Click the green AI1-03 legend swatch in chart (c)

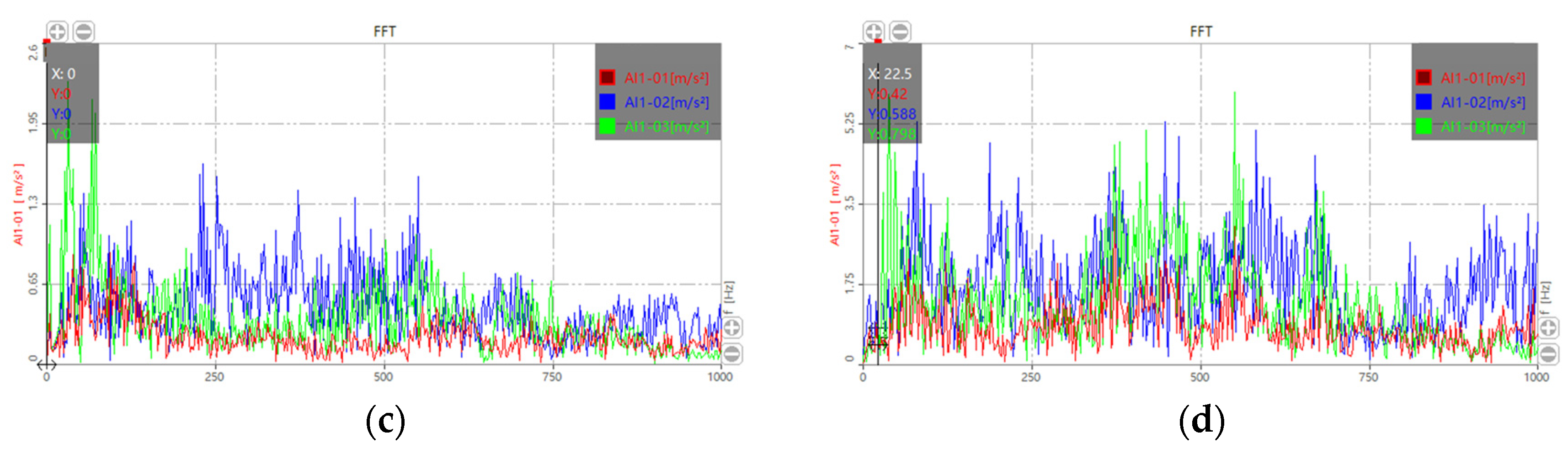pos(607,126)
